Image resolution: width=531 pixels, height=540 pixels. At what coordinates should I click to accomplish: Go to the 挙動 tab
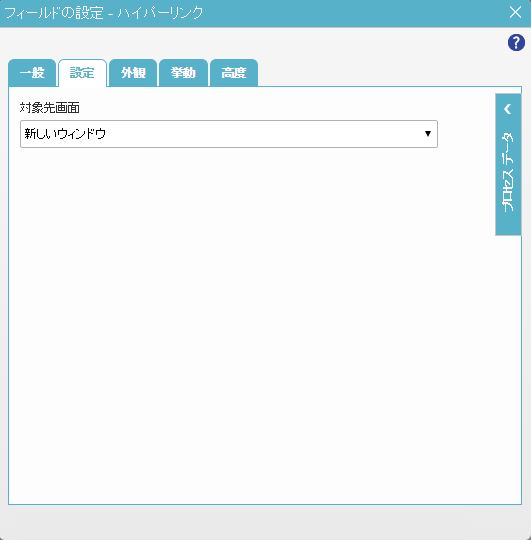tap(183, 73)
